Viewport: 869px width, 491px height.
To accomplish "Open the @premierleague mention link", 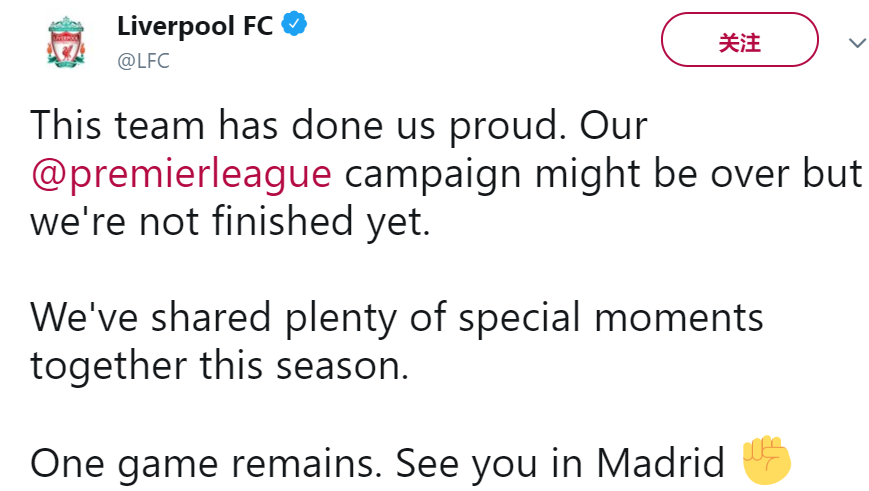I will click(x=181, y=174).
